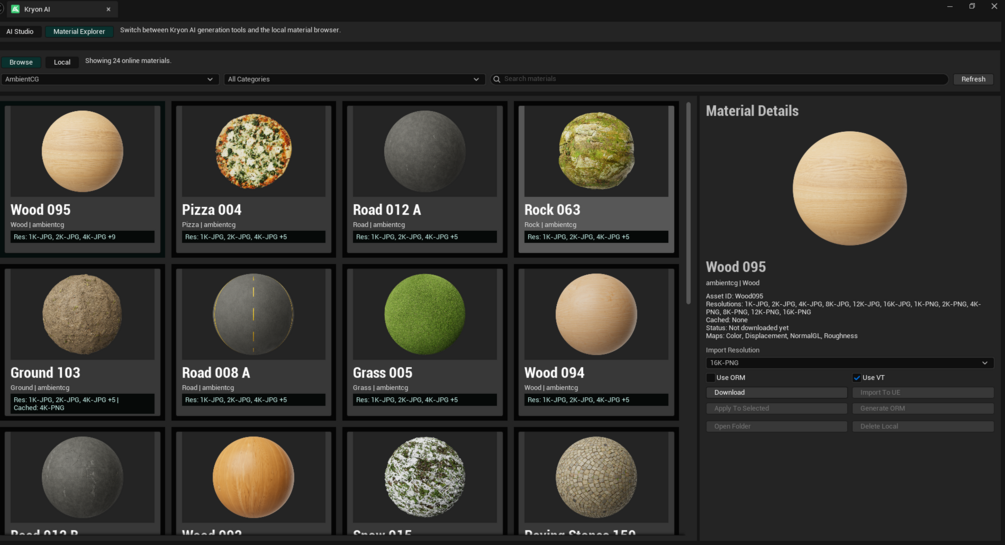
Task: Switch to the Material Explorer tab
Action: [x=79, y=31]
